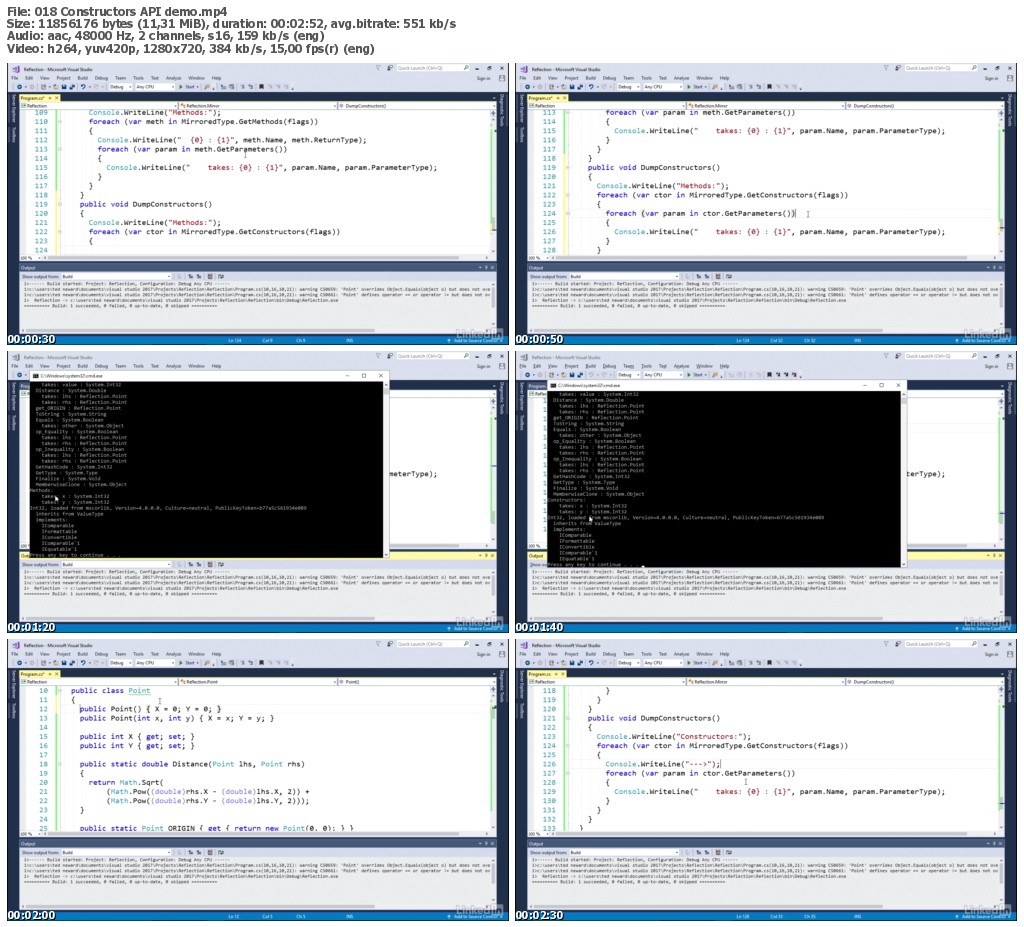Click Save icon in 00:00:50 frame toolbar
The image size is (1024, 927).
coord(572,87)
